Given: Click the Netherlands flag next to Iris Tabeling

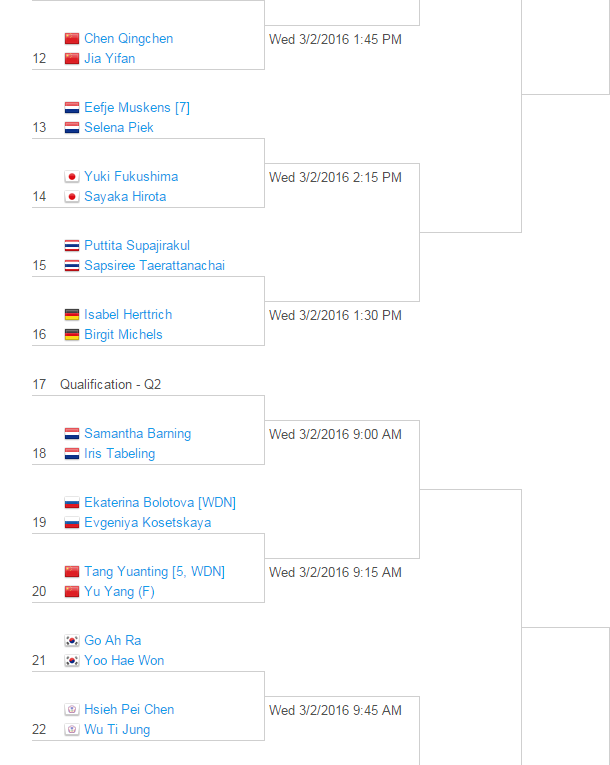Looking at the screenshot, I should [72, 454].
